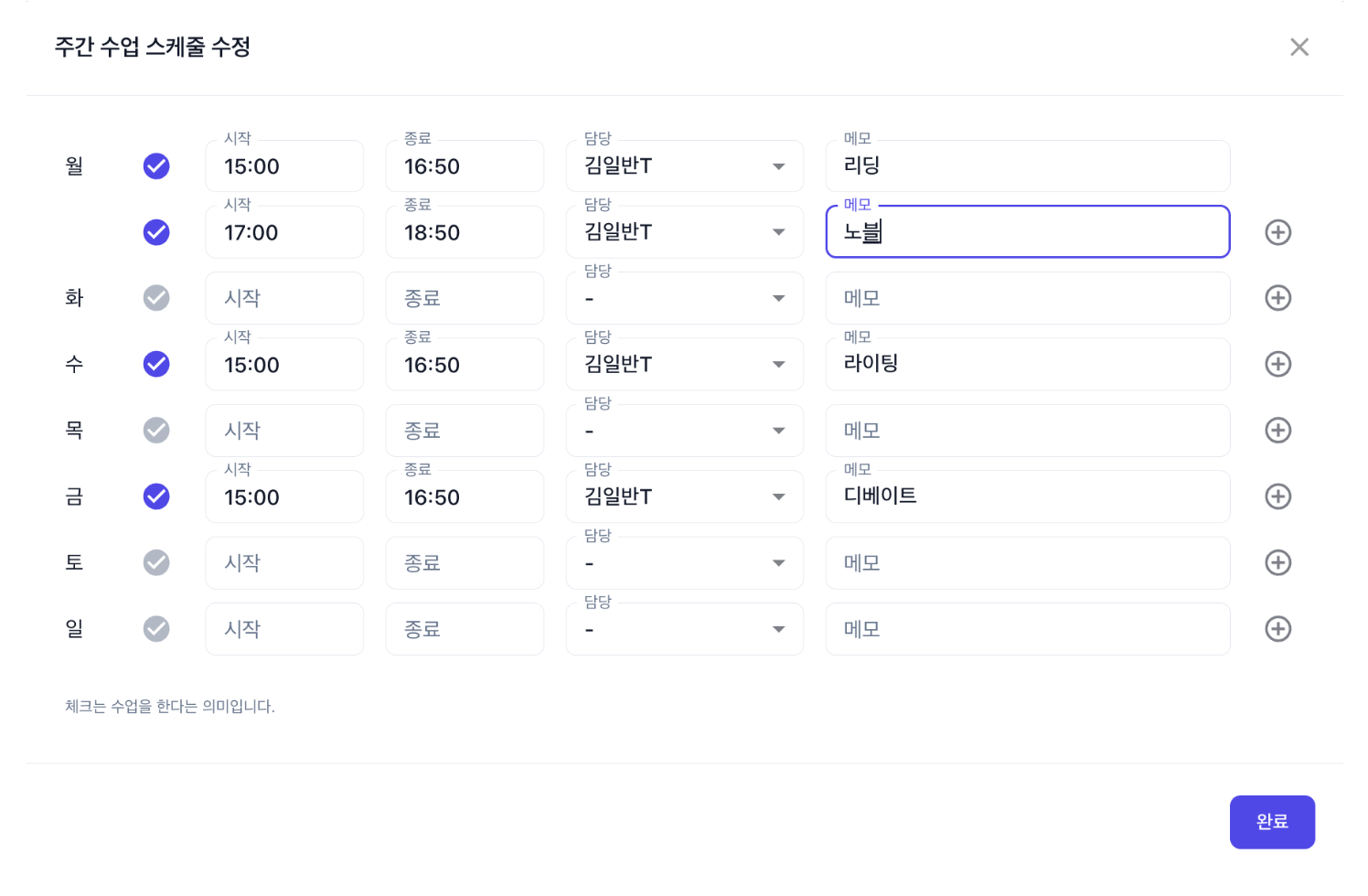Image resolution: width=1368 pixels, height=896 pixels.
Task: Expand the 담당 dropdown in the 노블 row
Action: [x=685, y=232]
